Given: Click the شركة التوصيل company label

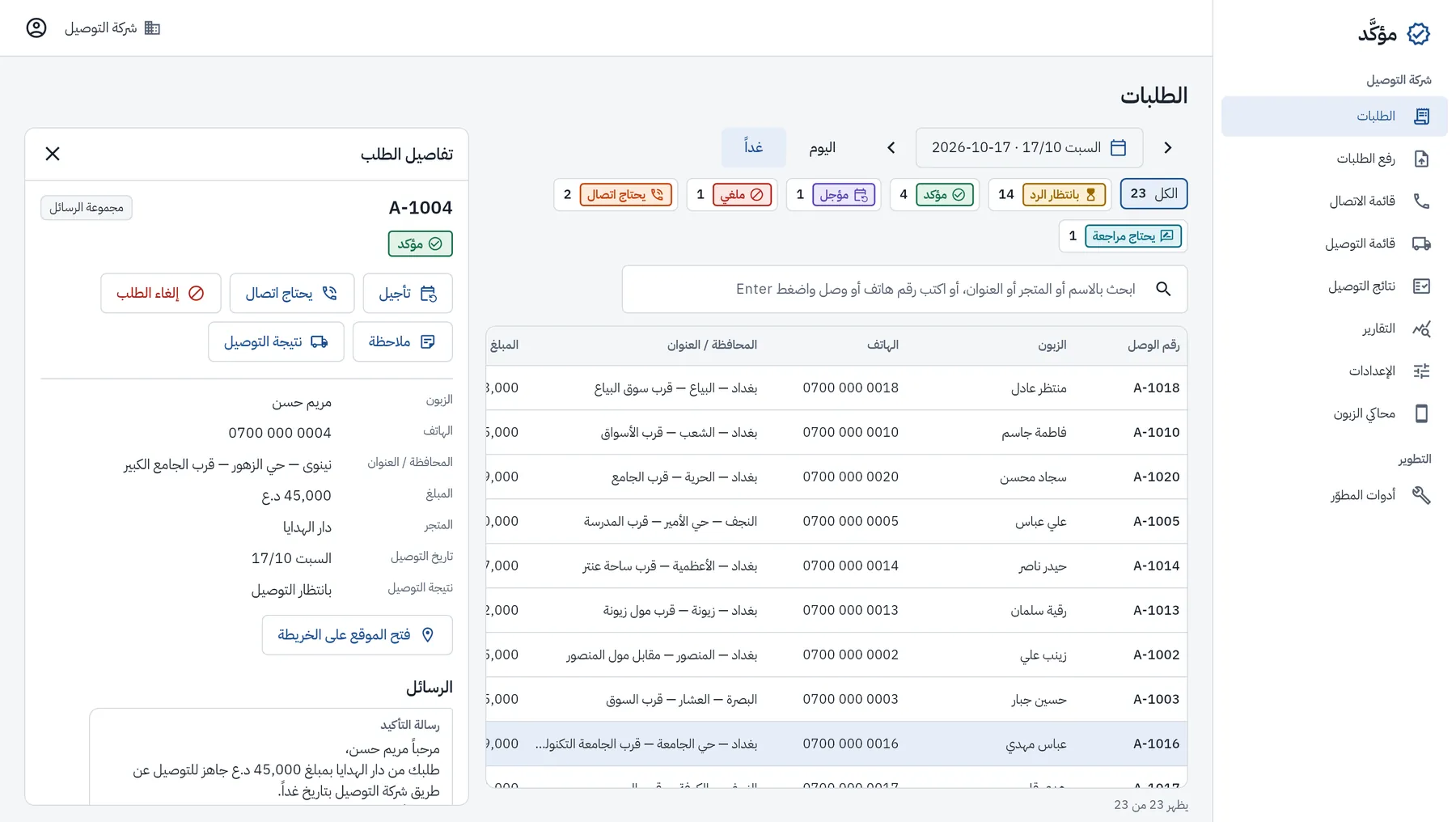Looking at the screenshot, I should pyautogui.click(x=100, y=28).
